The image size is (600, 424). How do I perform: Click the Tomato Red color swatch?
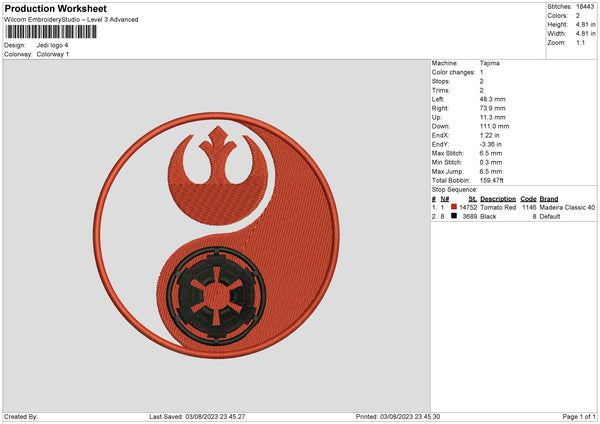point(454,207)
